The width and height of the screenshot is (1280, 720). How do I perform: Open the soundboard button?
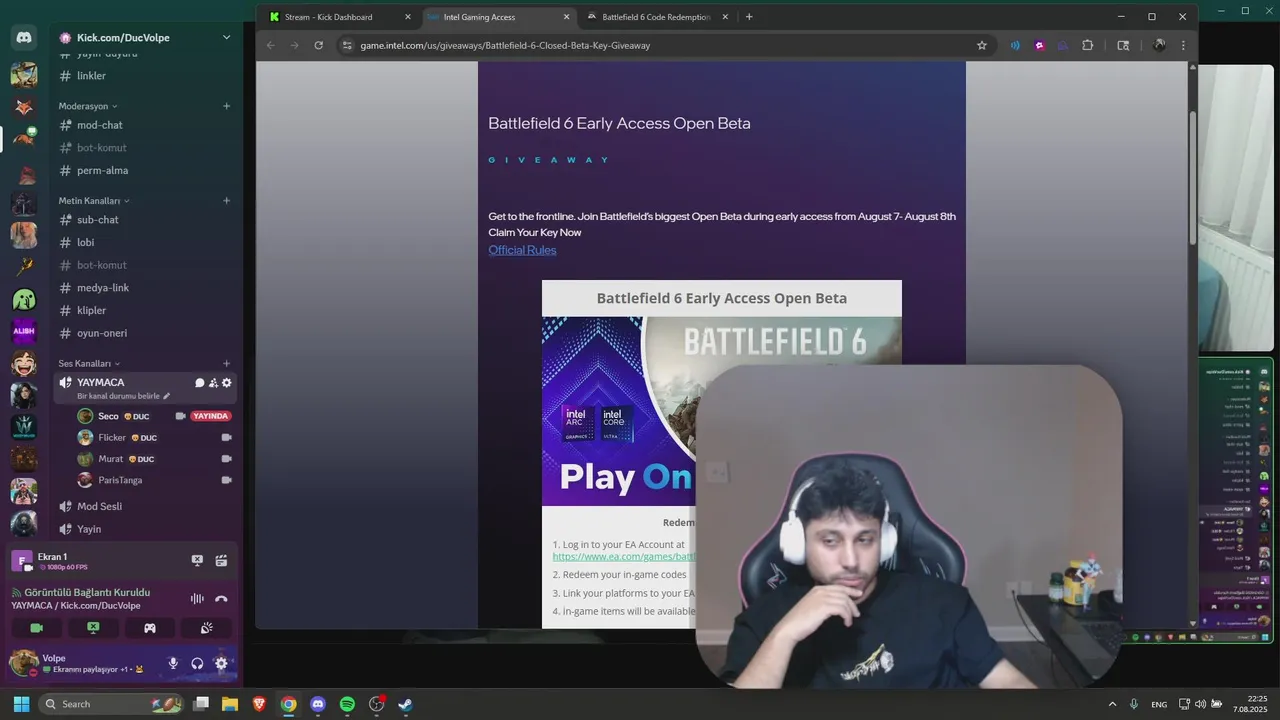(206, 628)
